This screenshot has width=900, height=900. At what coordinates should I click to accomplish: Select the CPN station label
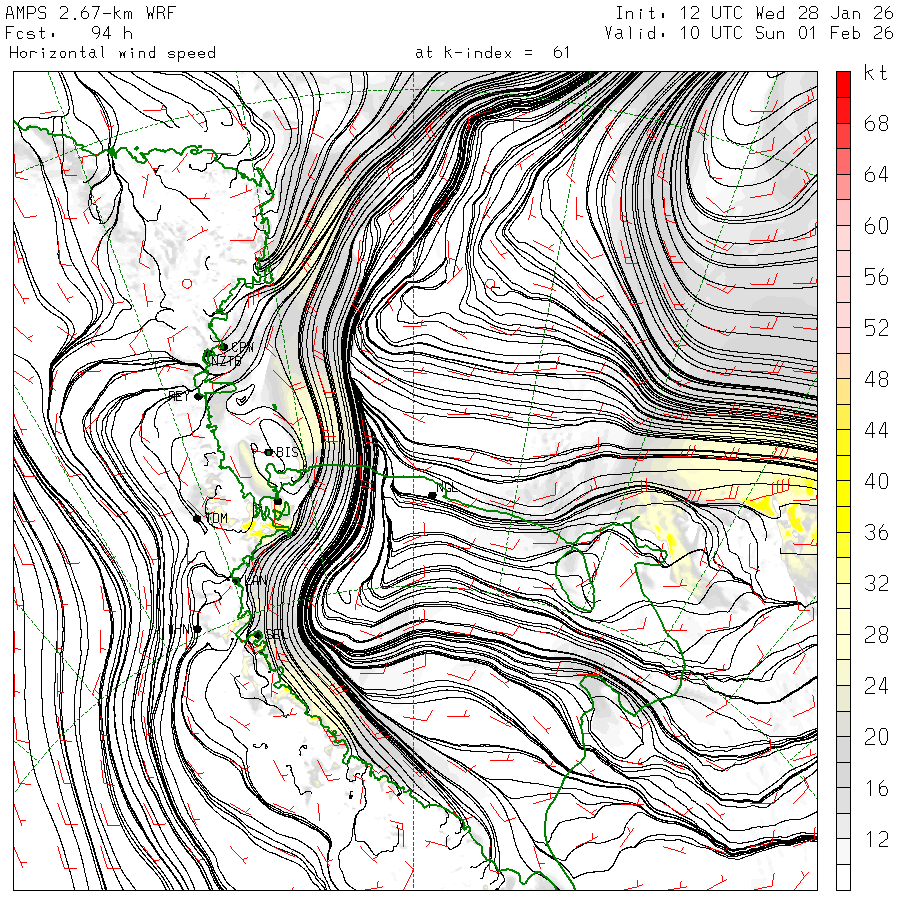[242, 347]
